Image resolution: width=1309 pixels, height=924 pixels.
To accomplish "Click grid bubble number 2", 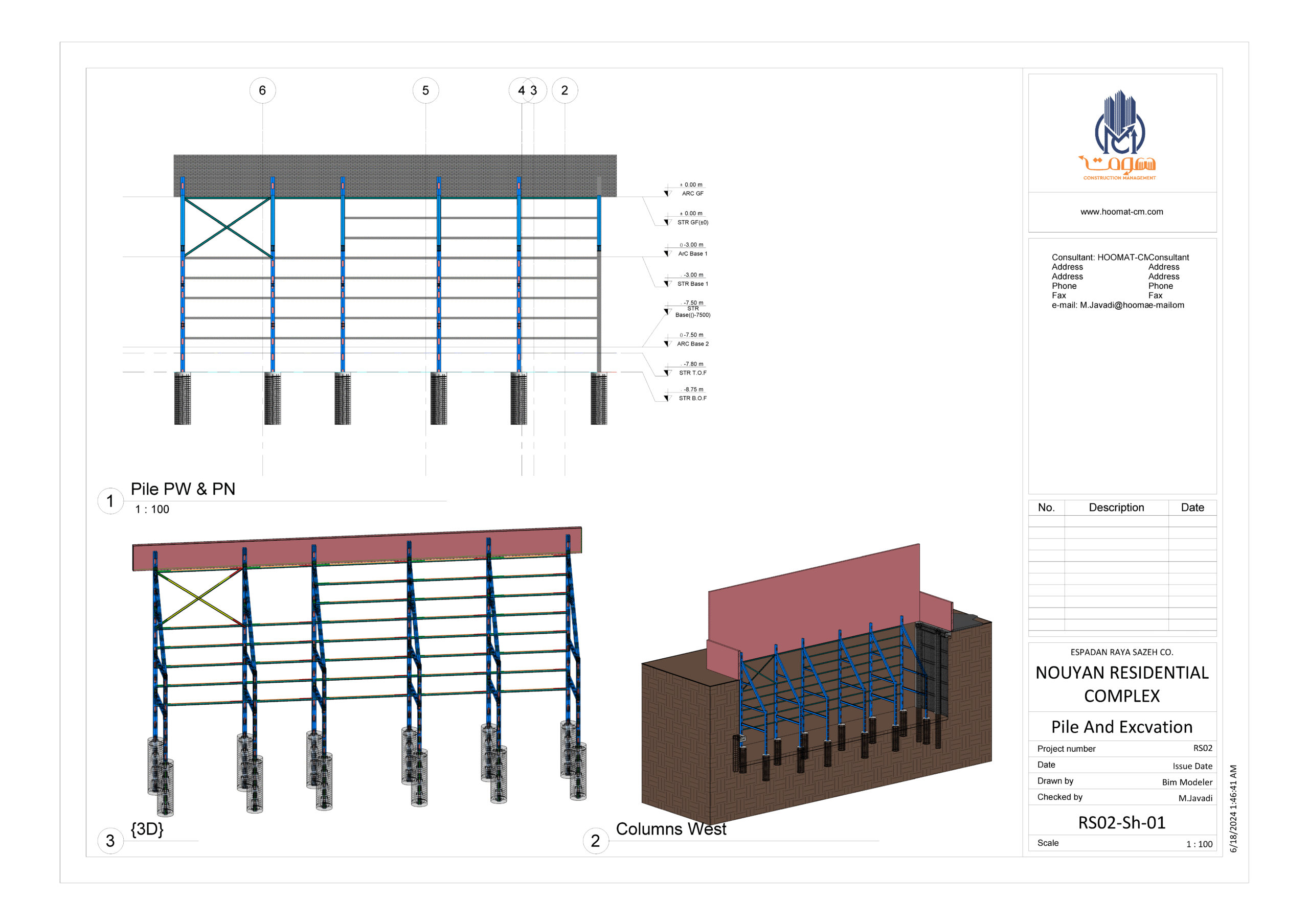I will 565,90.
